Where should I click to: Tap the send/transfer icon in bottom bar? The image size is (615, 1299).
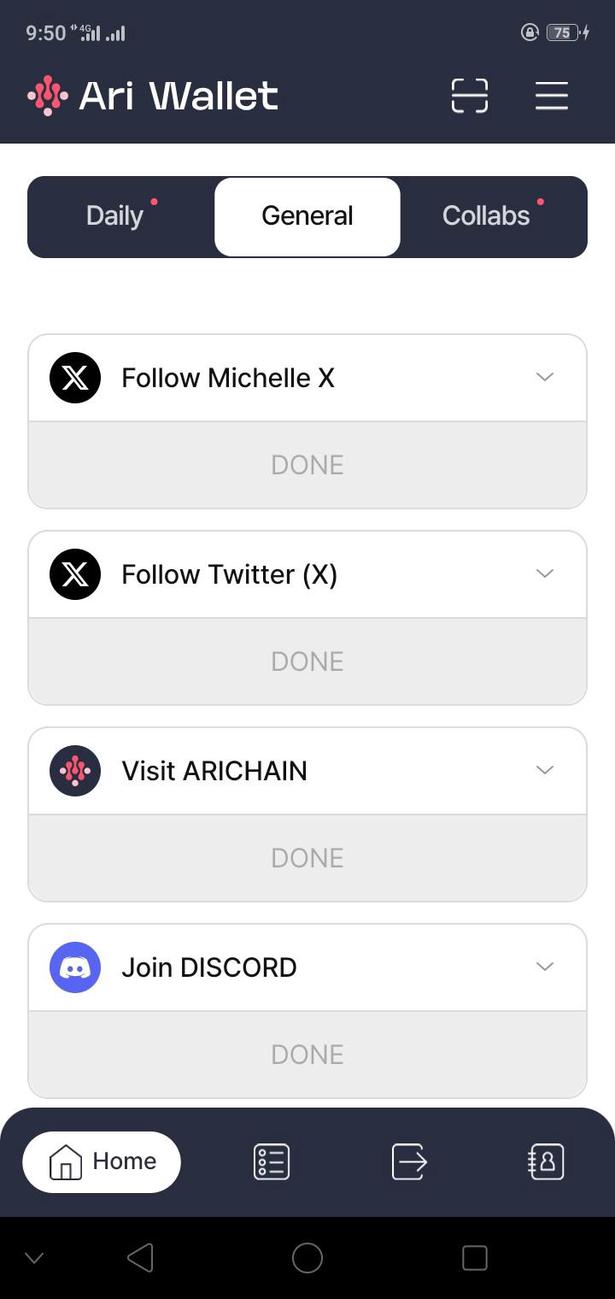(408, 1161)
